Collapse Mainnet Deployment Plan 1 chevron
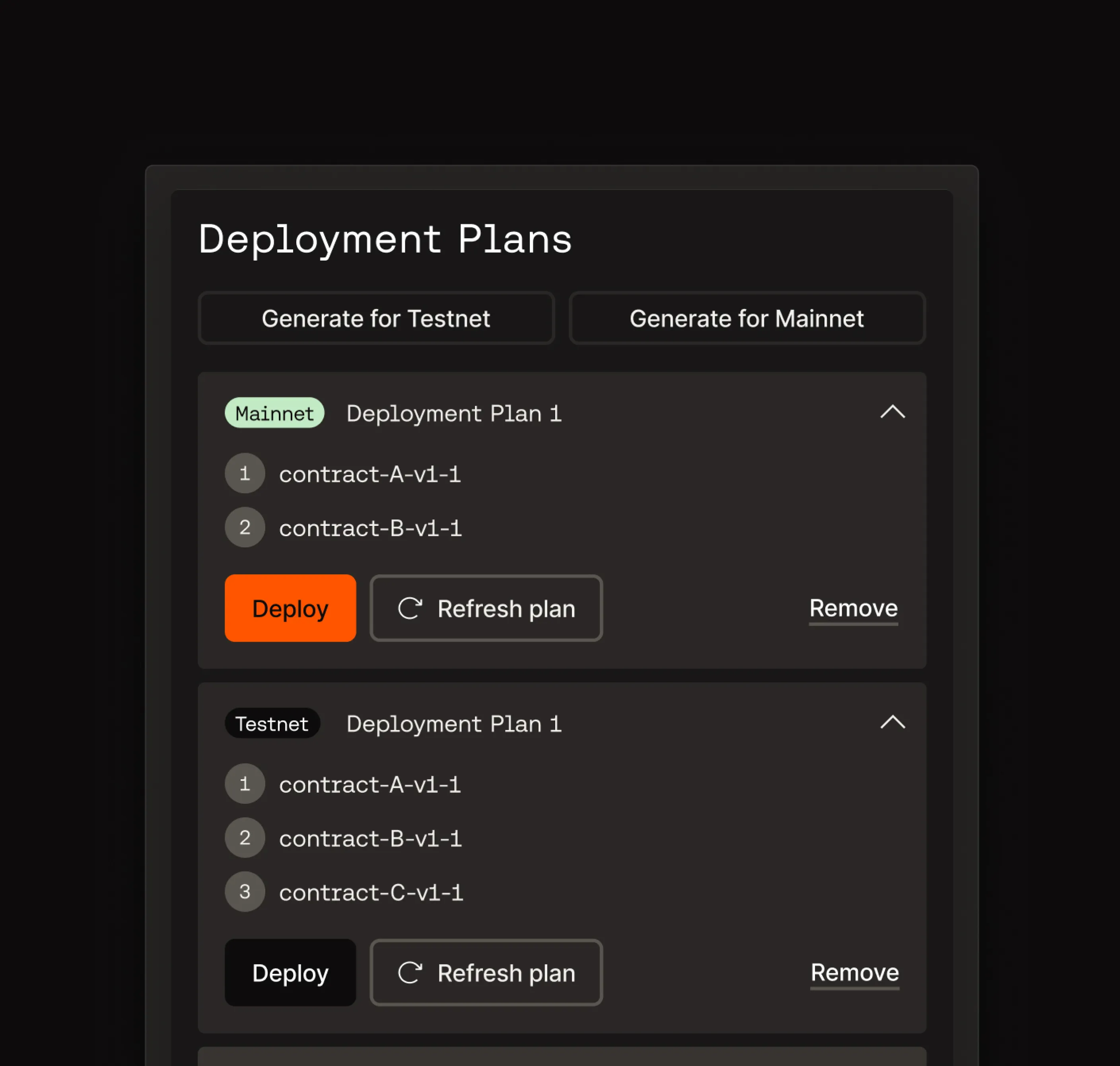This screenshot has height=1066, width=1120. click(x=892, y=412)
